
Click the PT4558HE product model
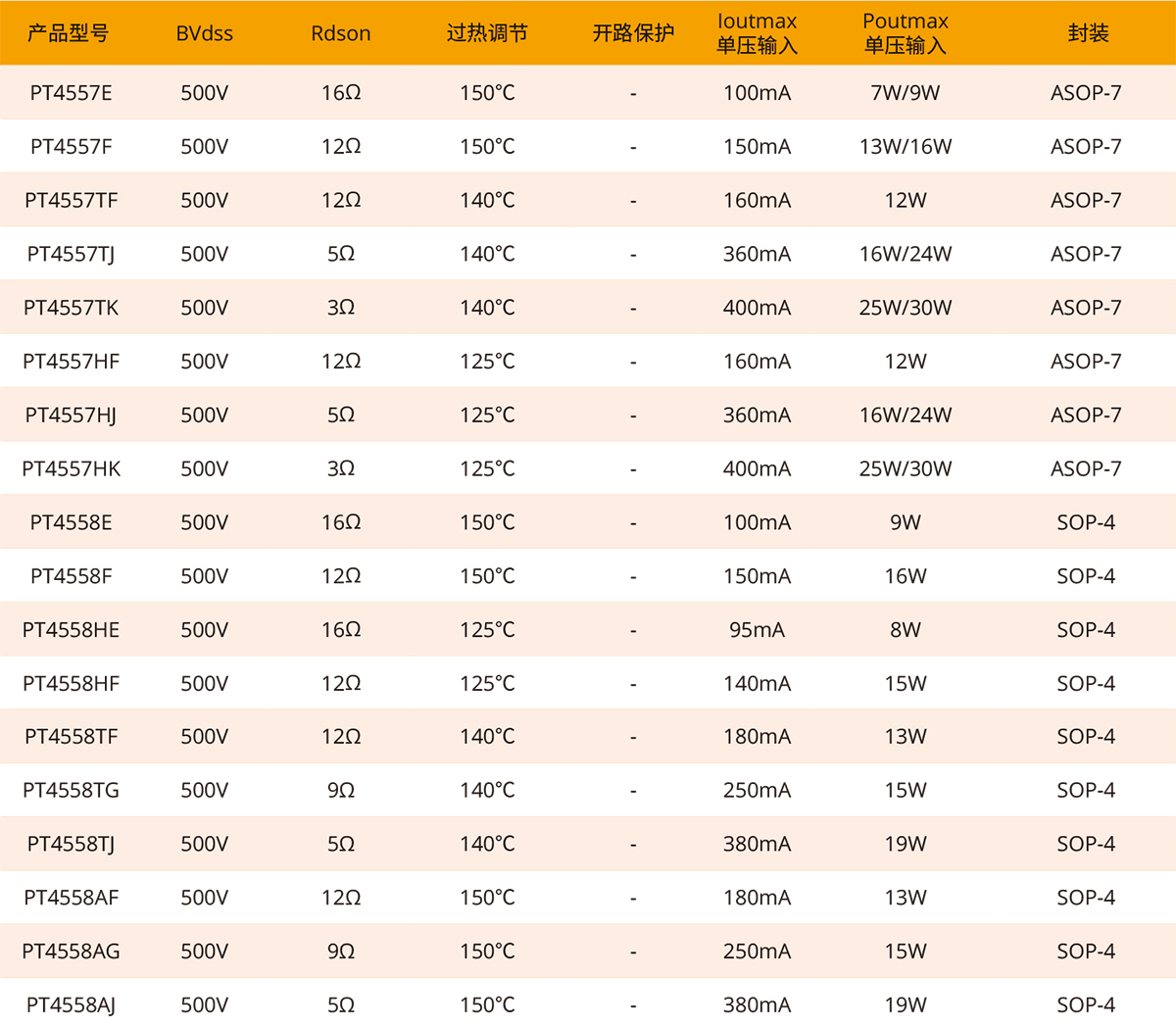click(71, 629)
